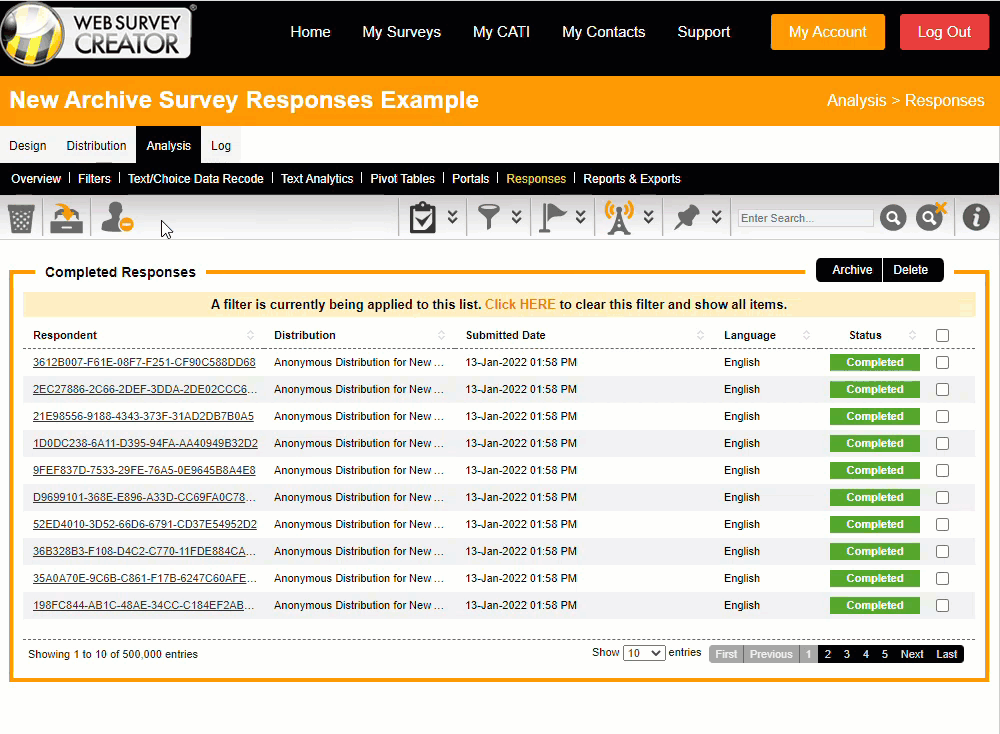The image size is (1000, 734).
Task: Click the pushpin icon
Action: tap(686, 217)
